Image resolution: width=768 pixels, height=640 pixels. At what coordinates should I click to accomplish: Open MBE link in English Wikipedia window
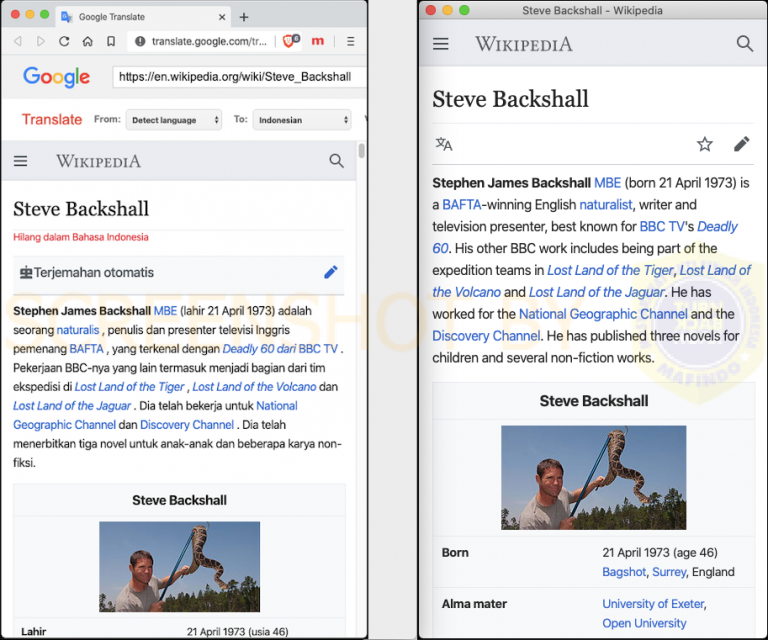coord(607,183)
